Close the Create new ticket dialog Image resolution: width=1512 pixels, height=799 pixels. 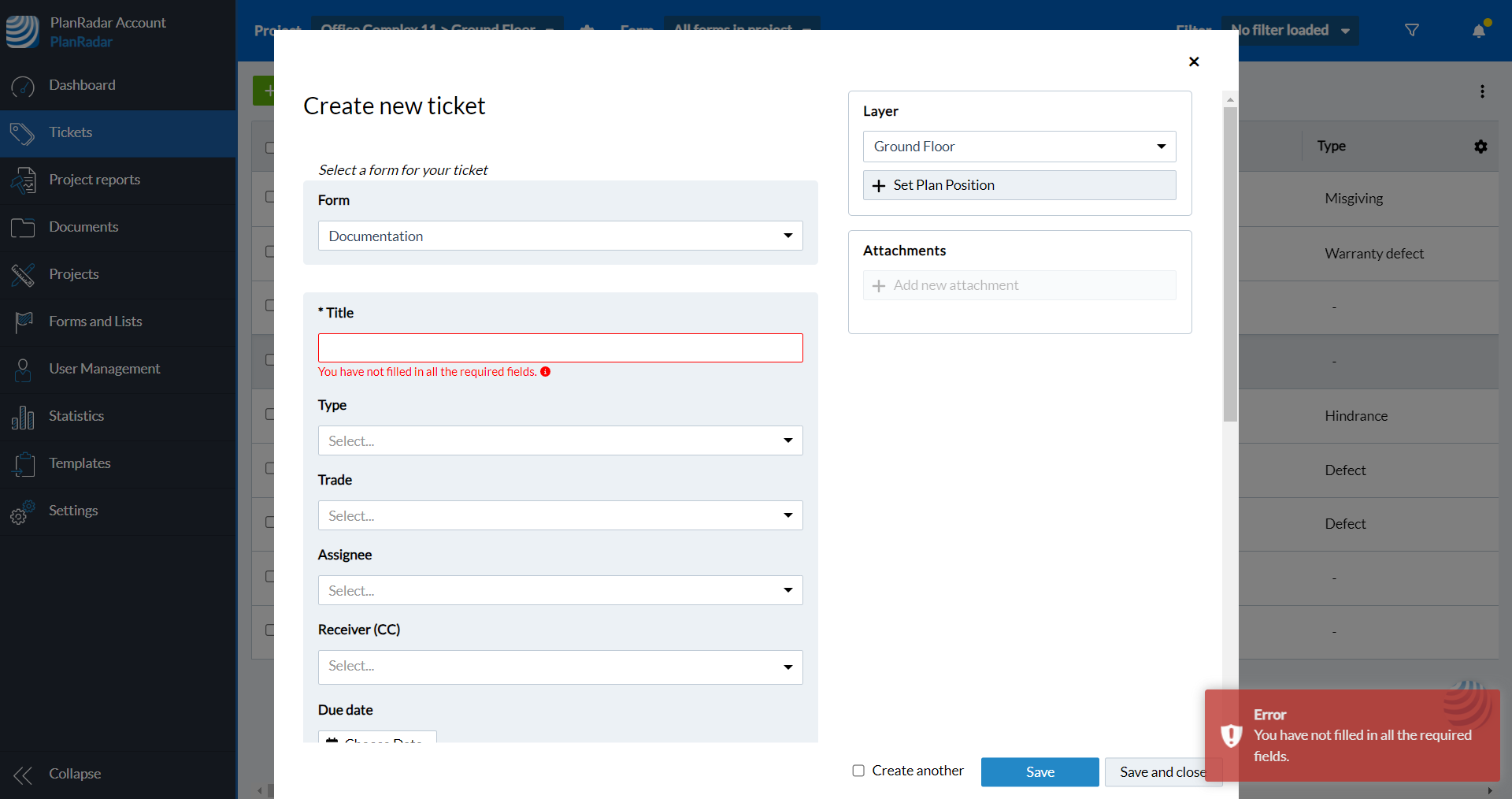pos(1194,61)
